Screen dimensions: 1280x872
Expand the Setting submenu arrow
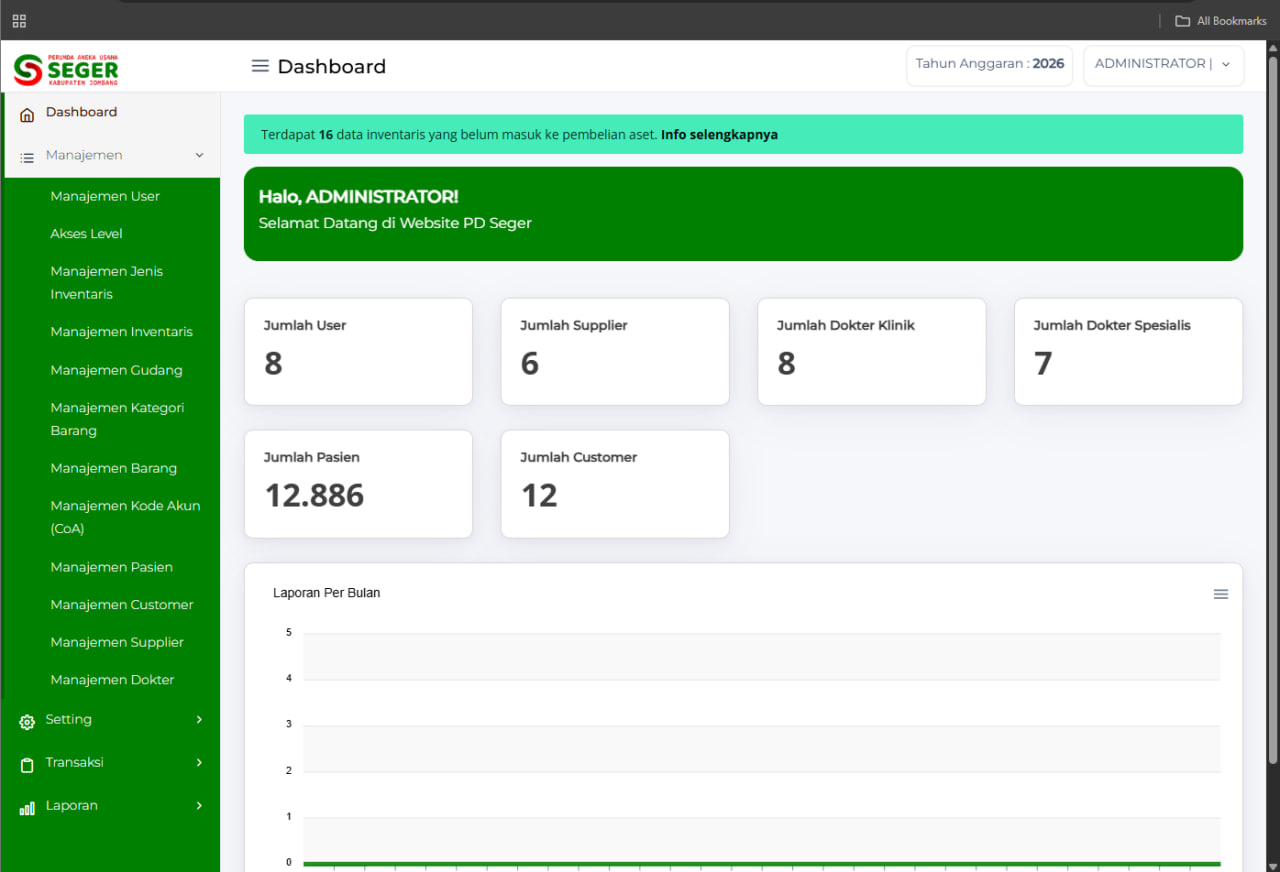point(199,719)
